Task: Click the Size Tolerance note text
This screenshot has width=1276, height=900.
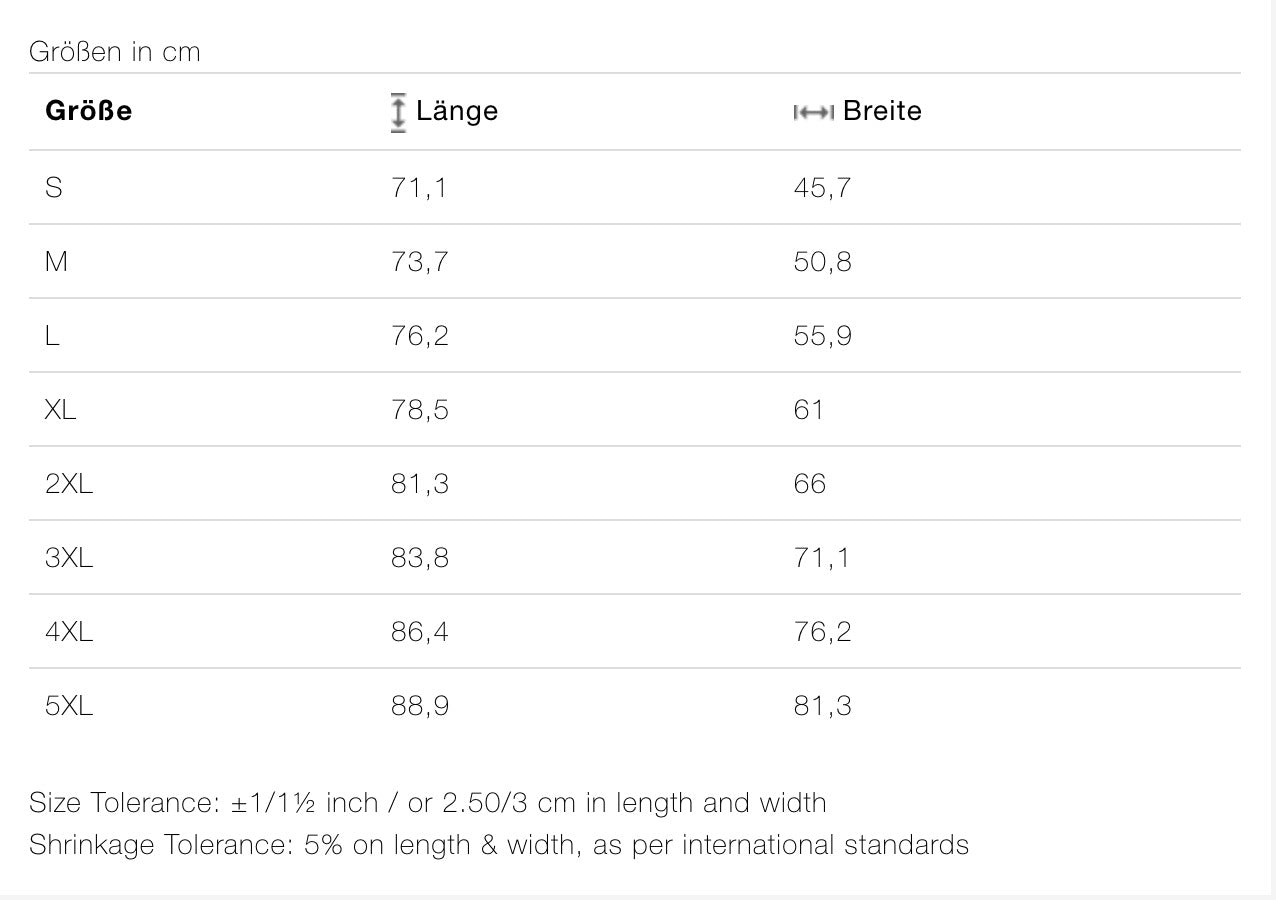Action: [427, 802]
